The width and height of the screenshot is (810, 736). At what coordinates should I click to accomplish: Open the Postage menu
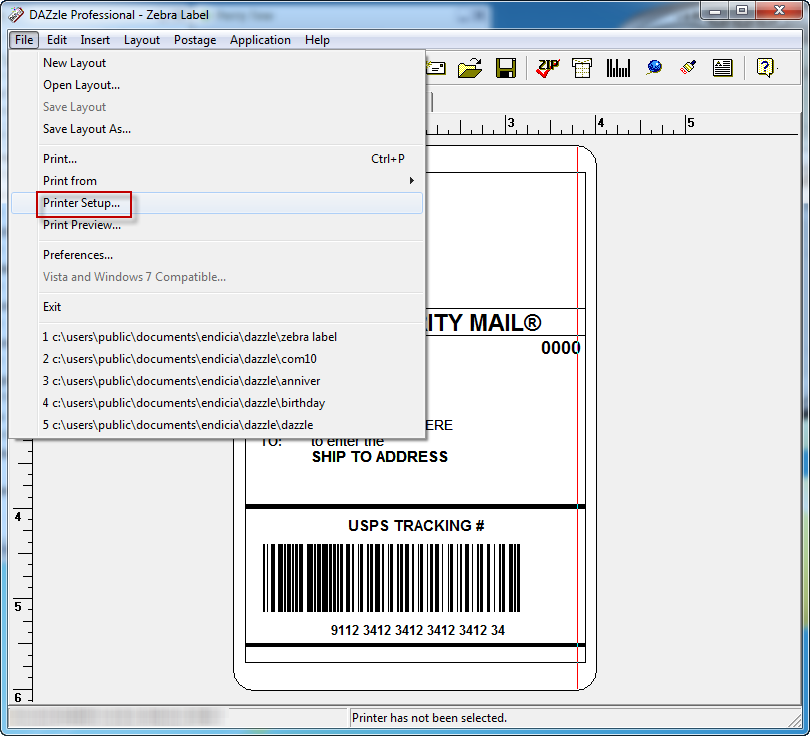pyautogui.click(x=195, y=40)
